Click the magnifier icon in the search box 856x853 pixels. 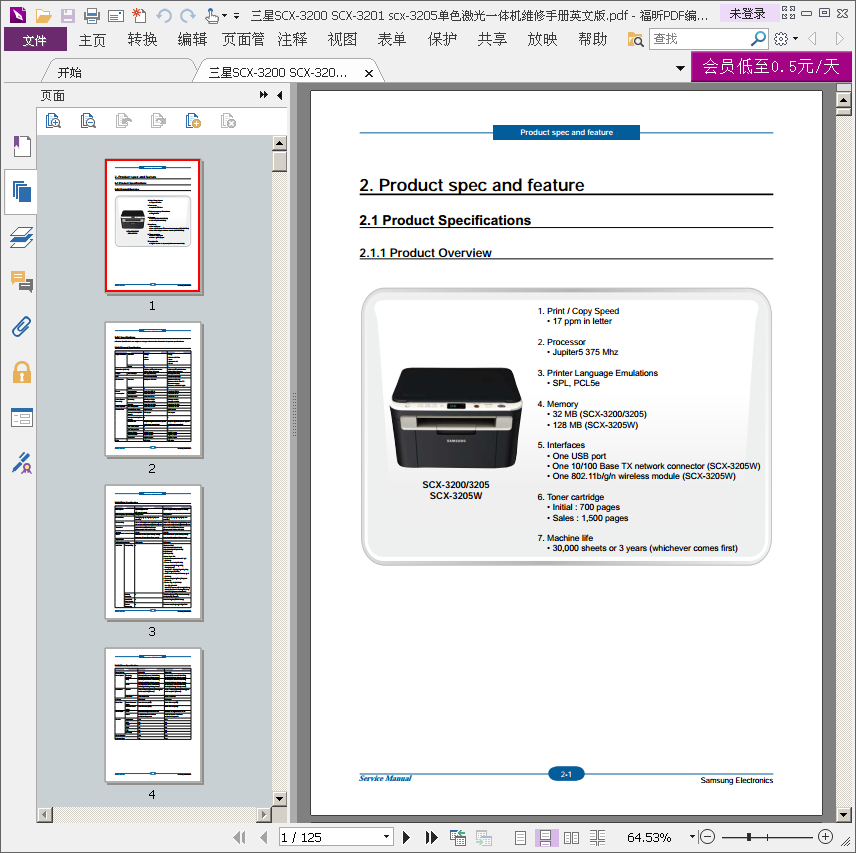coord(758,39)
